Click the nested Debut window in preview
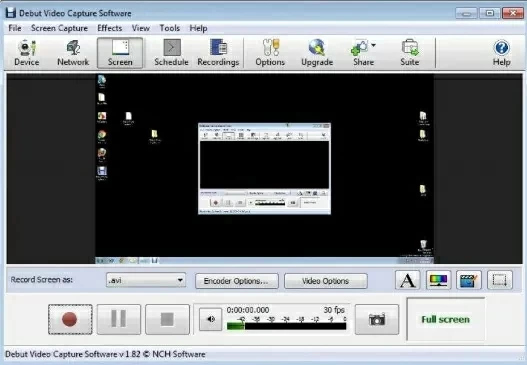 [265, 169]
